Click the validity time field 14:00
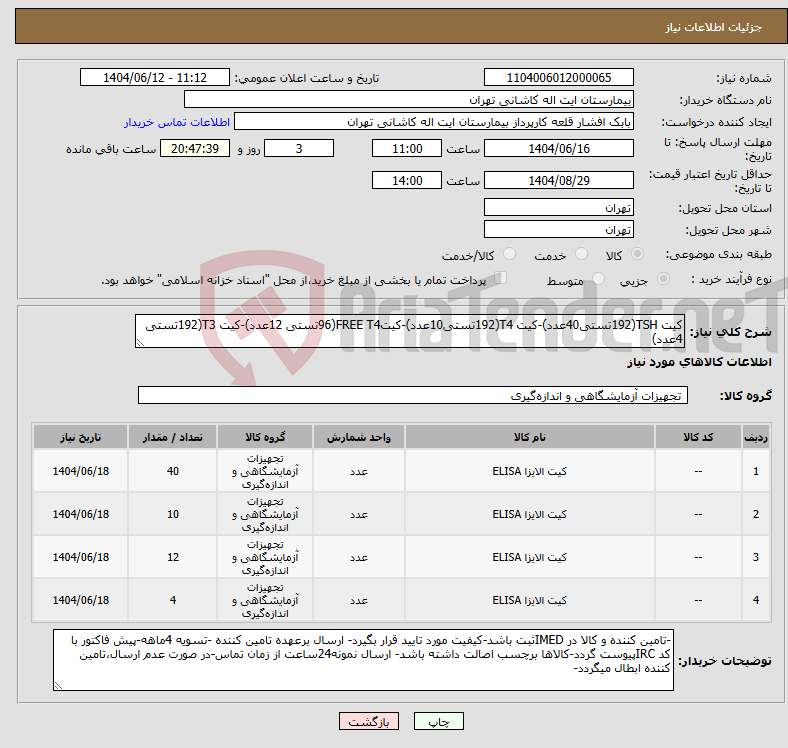The height and width of the screenshot is (748, 788). (x=407, y=180)
